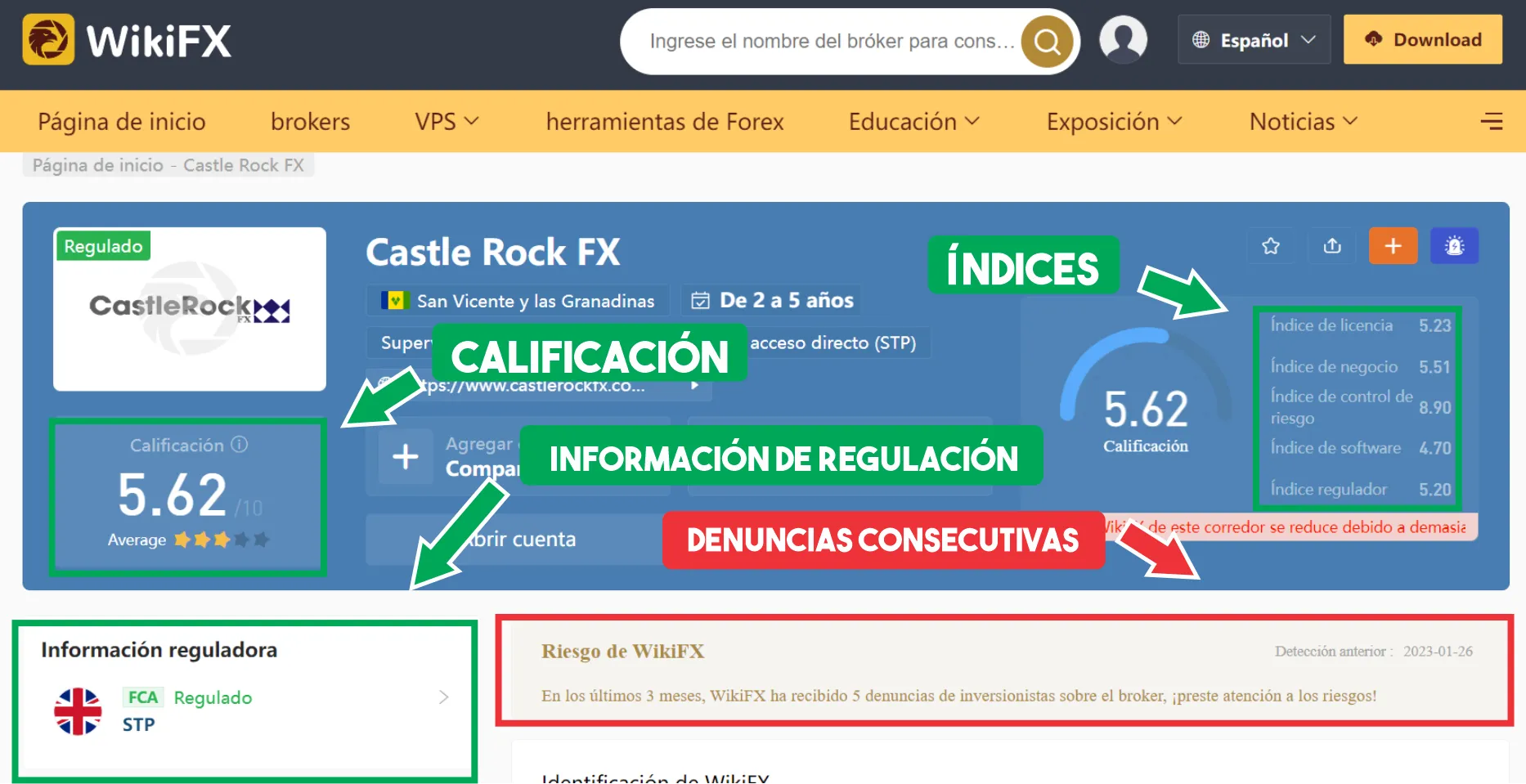This screenshot has width=1526, height=784.
Task: Go to Página de inicio menu item
Action: point(122,121)
